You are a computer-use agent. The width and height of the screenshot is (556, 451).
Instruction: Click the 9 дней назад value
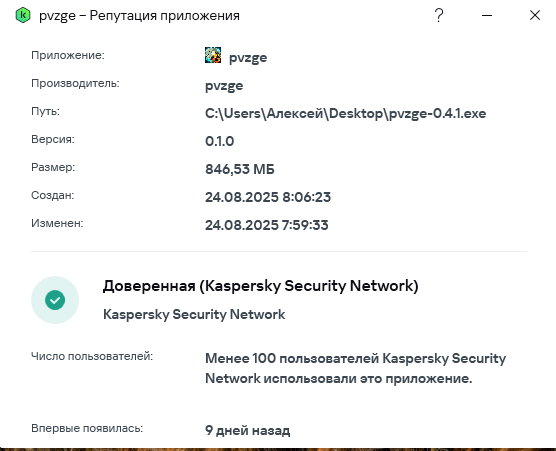(248, 430)
